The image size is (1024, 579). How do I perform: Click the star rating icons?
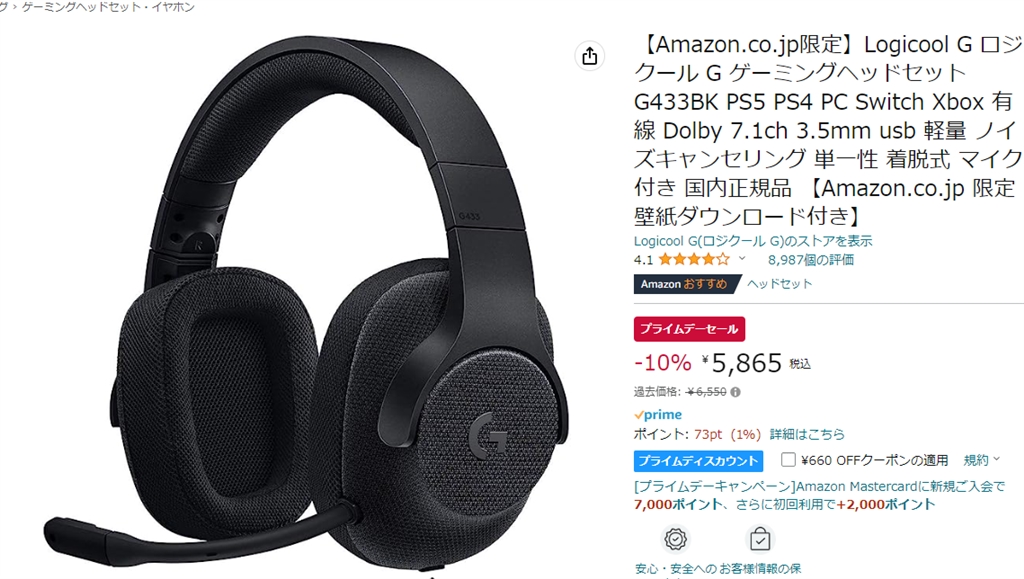(x=694, y=260)
